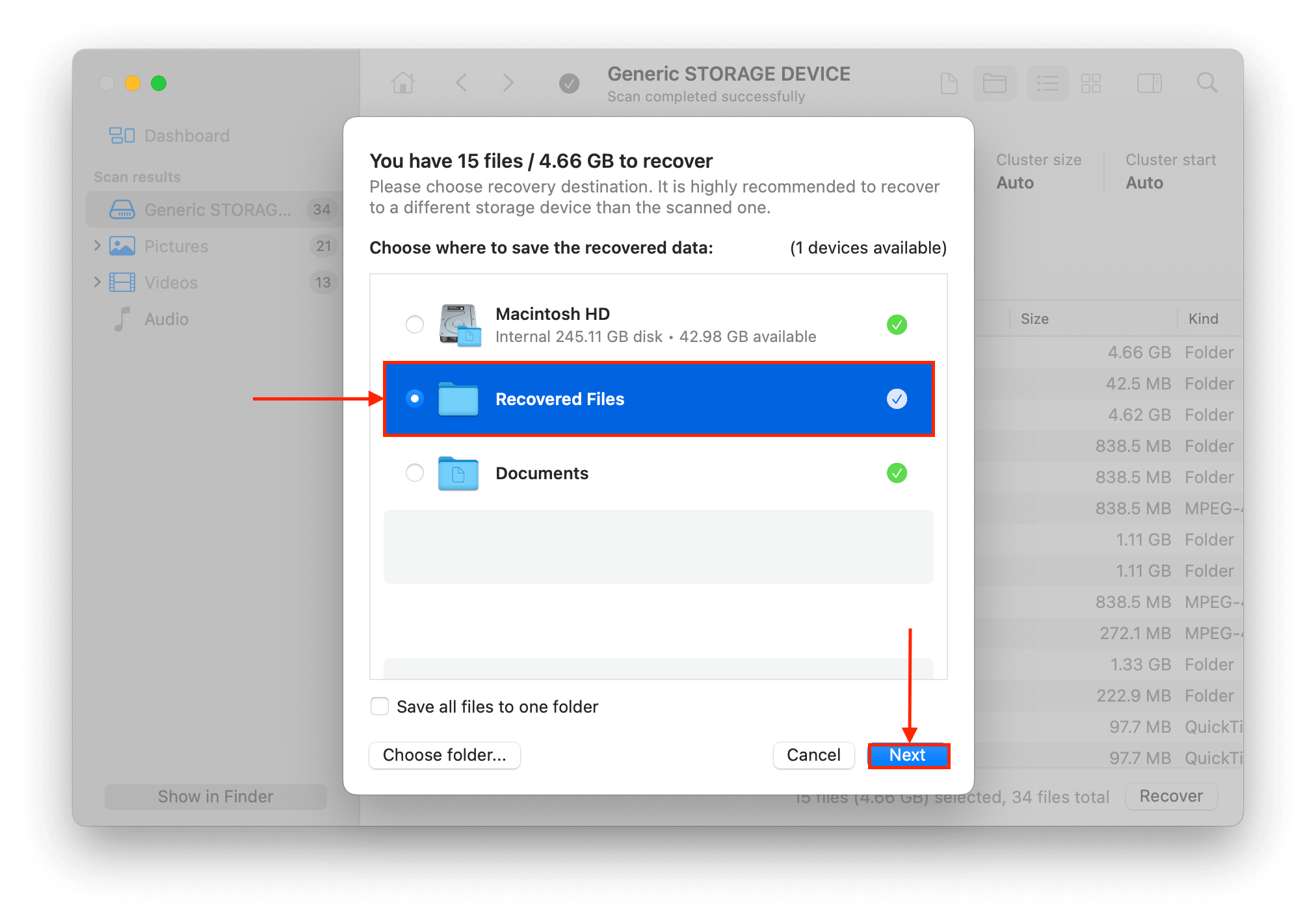The width and height of the screenshot is (1316, 922).
Task: Expand the Pictures category
Action: click(x=97, y=246)
